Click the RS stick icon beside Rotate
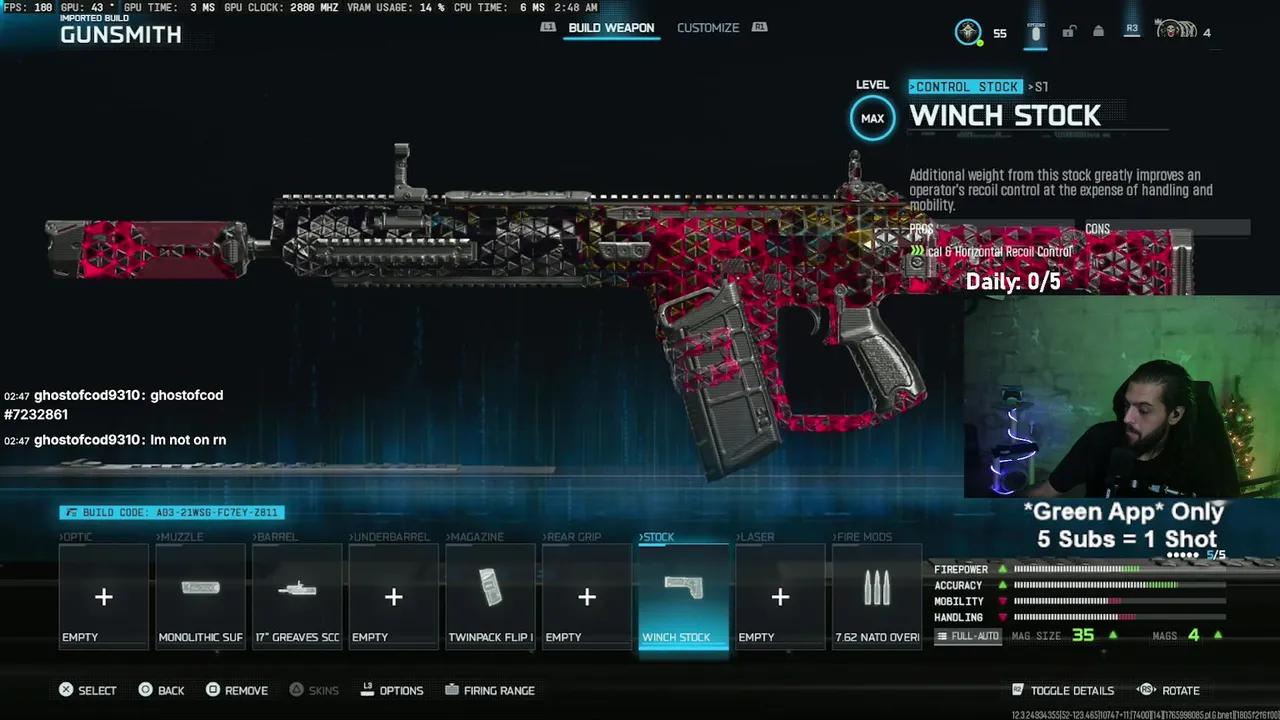This screenshot has height=720, width=1280. pyautogui.click(x=1146, y=690)
